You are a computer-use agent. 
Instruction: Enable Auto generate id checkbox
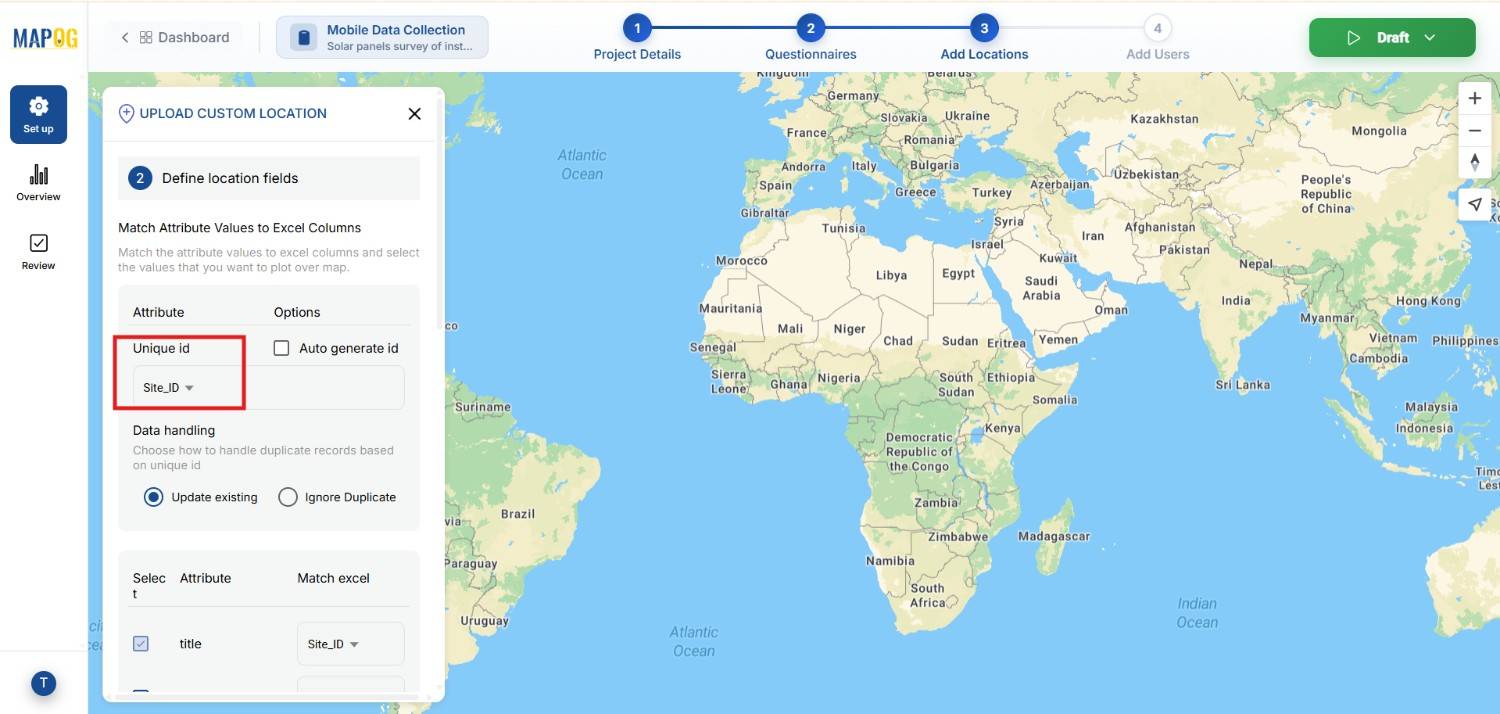(282, 348)
